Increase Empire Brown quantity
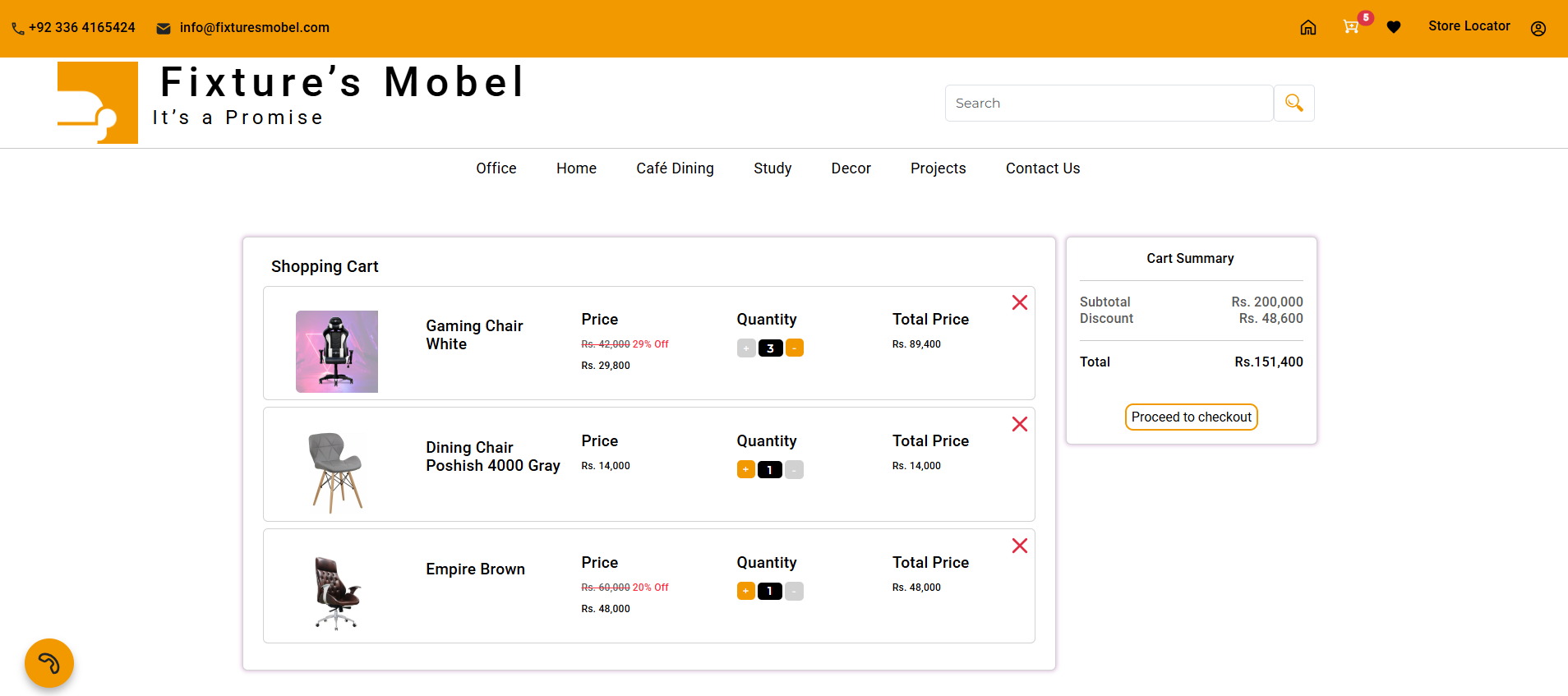This screenshot has width=1568, height=696. [746, 592]
